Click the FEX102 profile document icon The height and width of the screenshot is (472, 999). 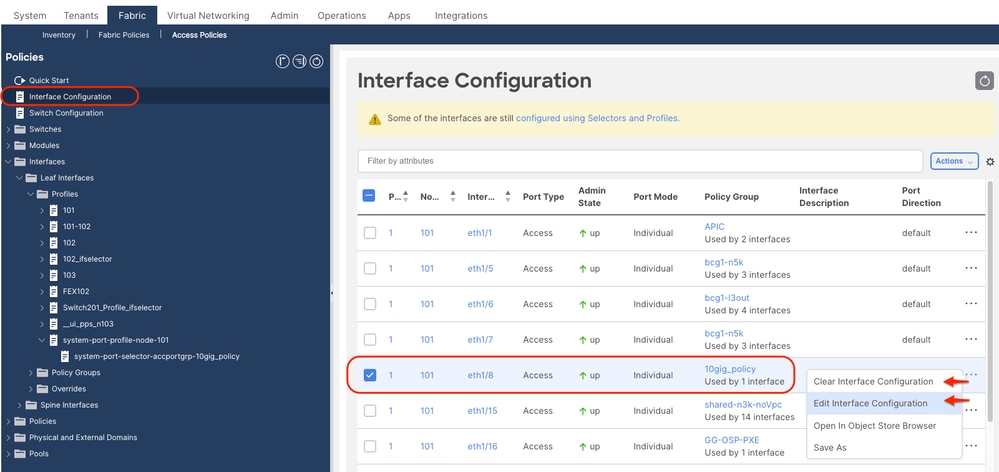coord(54,291)
